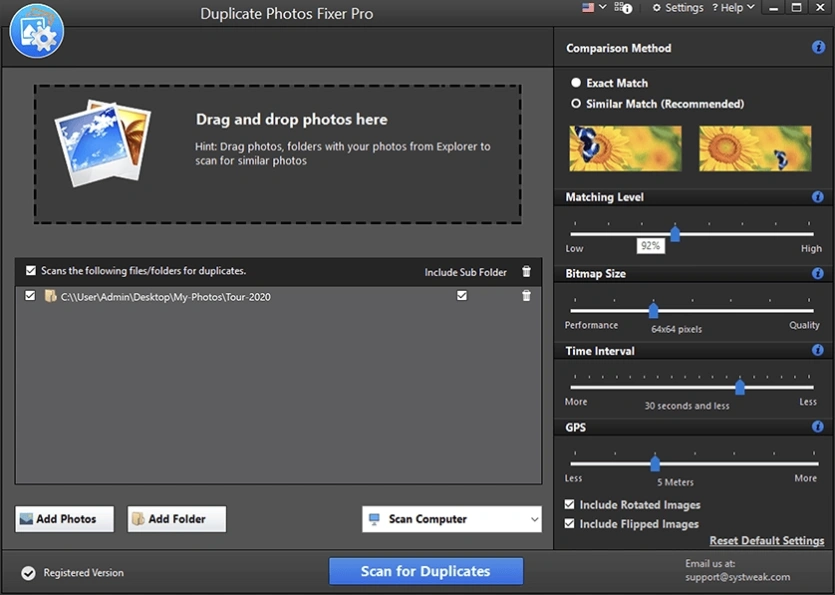
Task: Click the QR/info icon near the language selector
Action: point(623,8)
